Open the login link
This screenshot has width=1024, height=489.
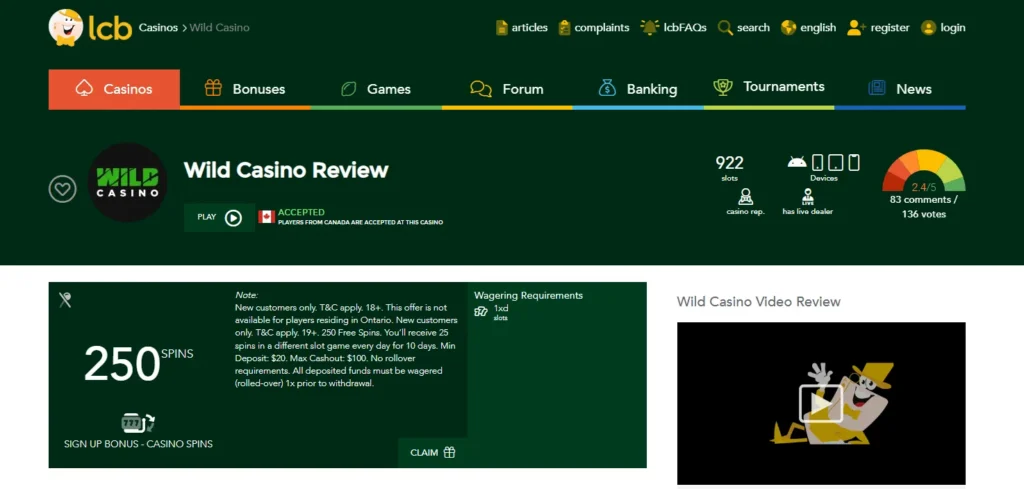[x=953, y=27]
